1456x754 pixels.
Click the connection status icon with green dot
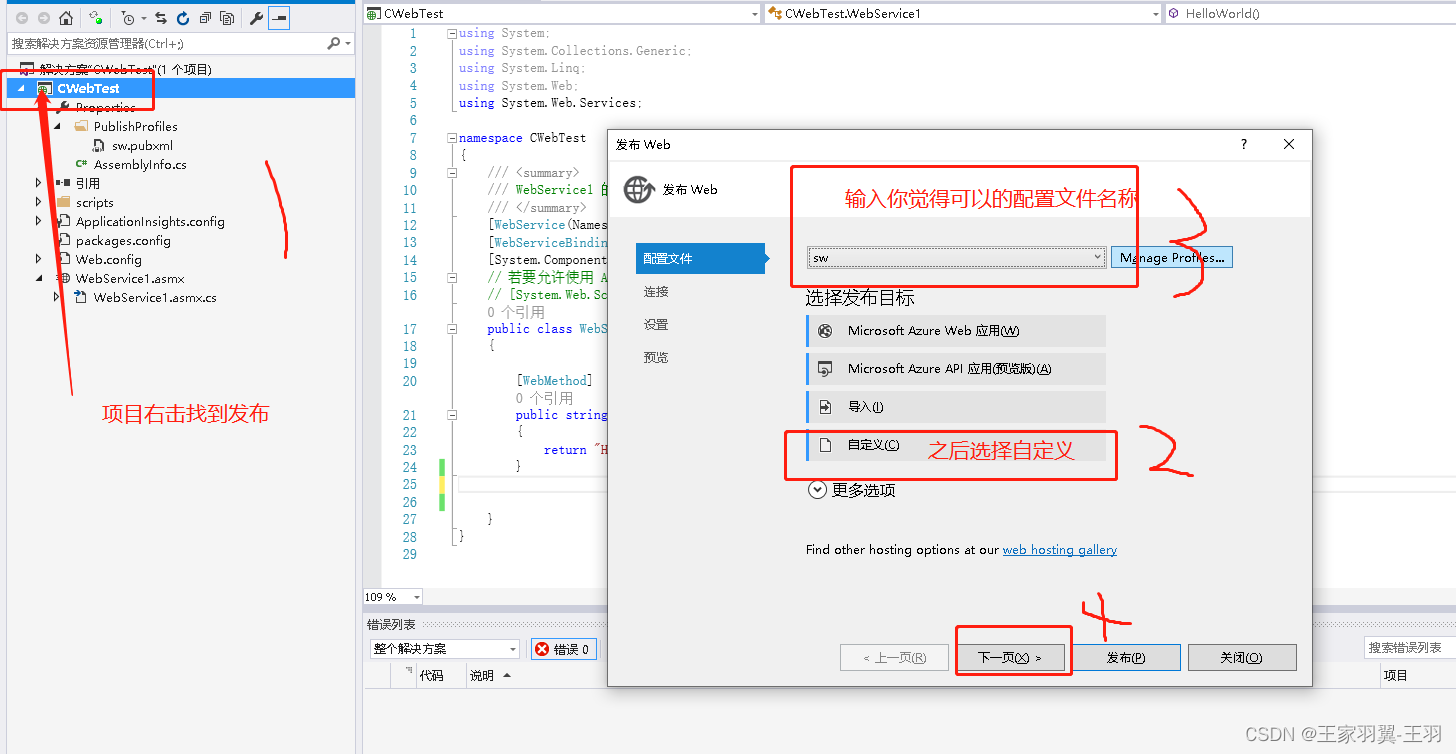[95, 18]
